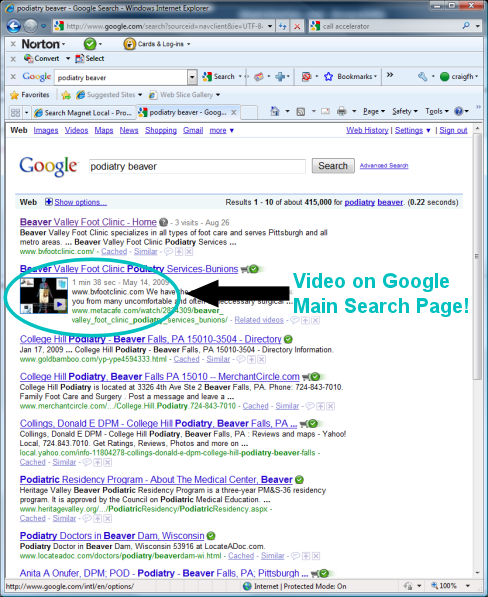This screenshot has height=597, width=488.
Task: Click the plus icon beside Show options
Action: click(49, 202)
